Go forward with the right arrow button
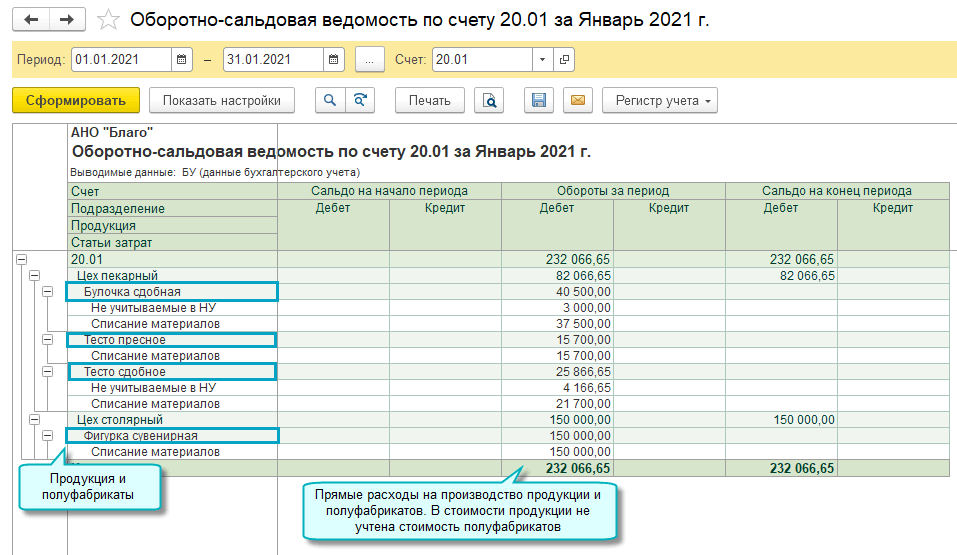The height and width of the screenshot is (555, 957). [x=67, y=20]
